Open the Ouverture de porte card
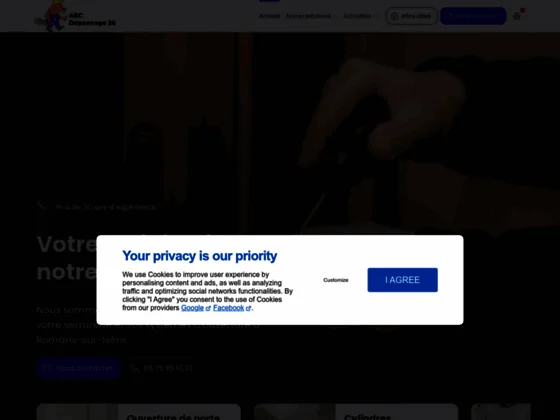This screenshot has height=420, width=560. point(139,412)
